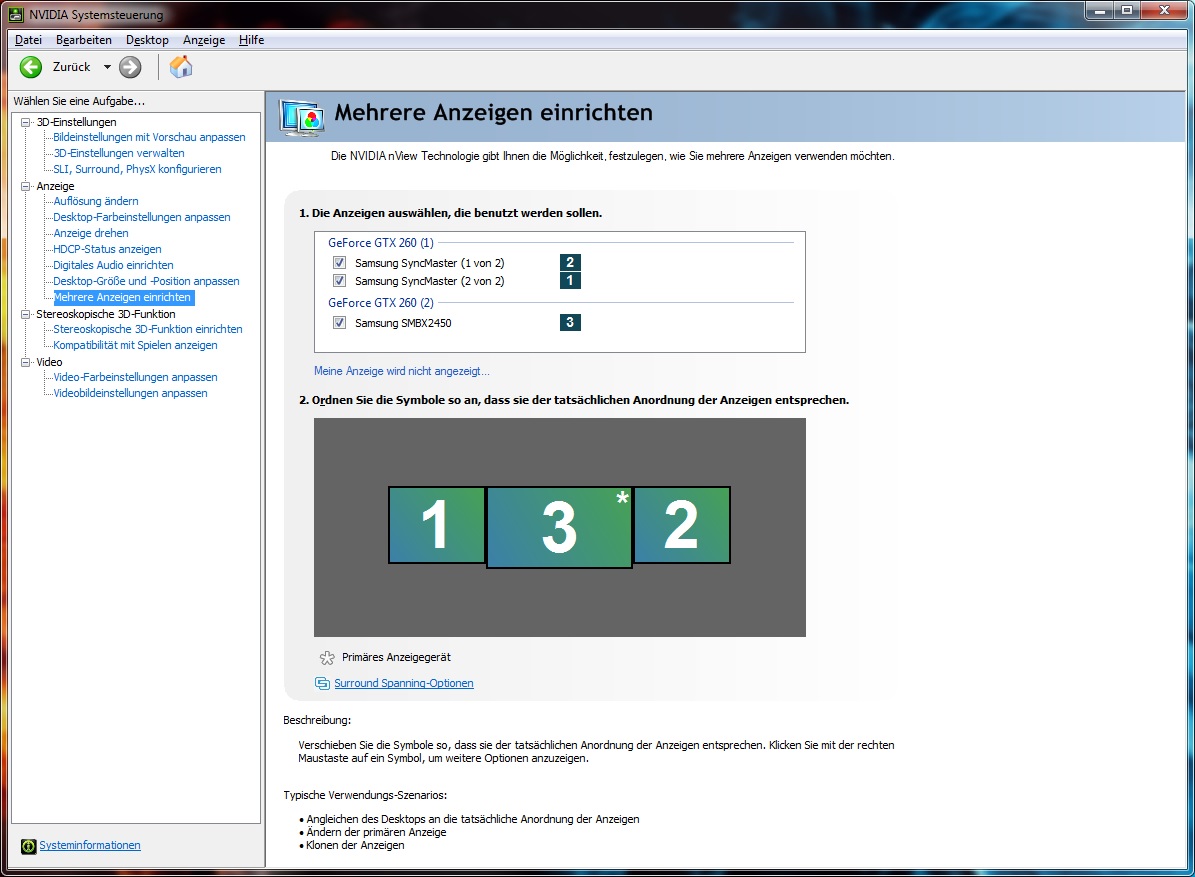
Task: Select Mehrere Anzeigen einrichten tree item
Action: pyautogui.click(x=123, y=297)
